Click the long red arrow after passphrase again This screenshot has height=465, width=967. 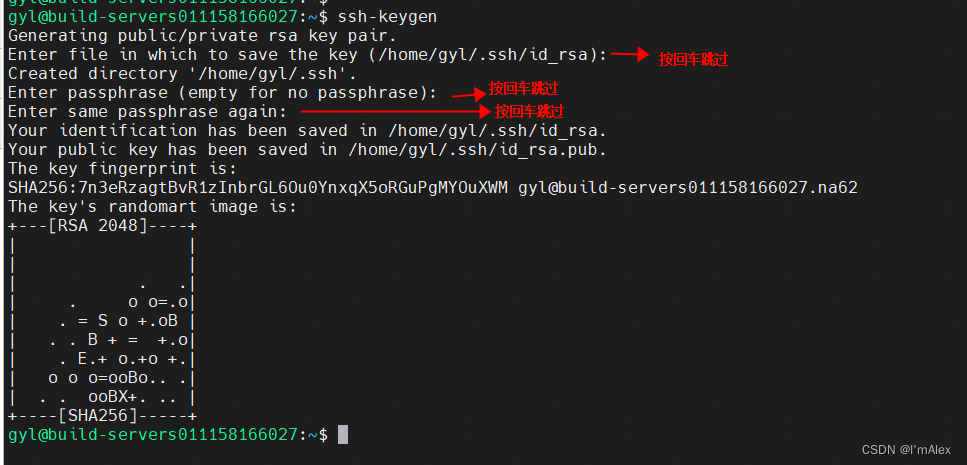point(395,112)
